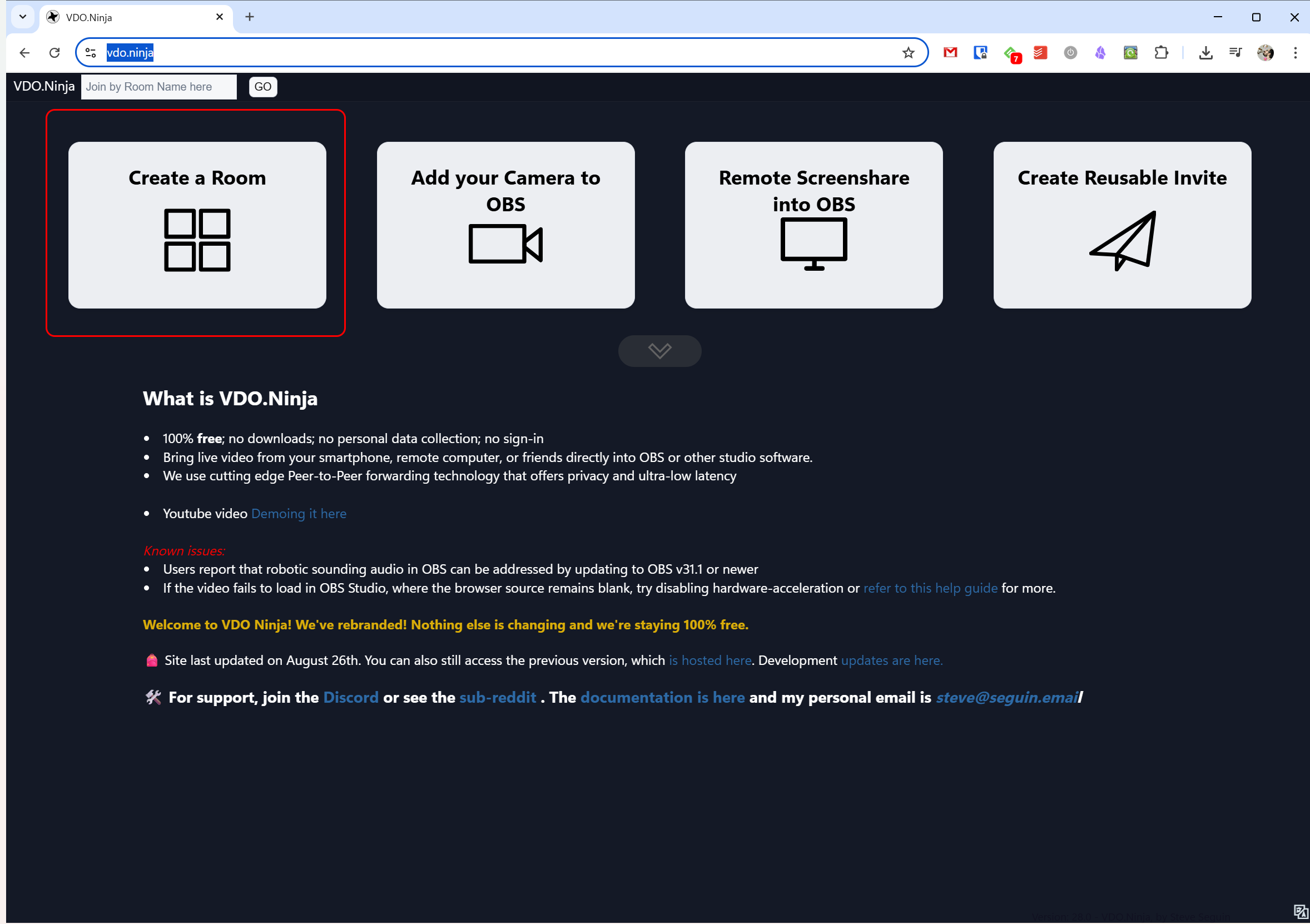The width and height of the screenshot is (1310, 924).
Task: Open the Obsidian purple crystal extension
Action: [x=1100, y=52]
